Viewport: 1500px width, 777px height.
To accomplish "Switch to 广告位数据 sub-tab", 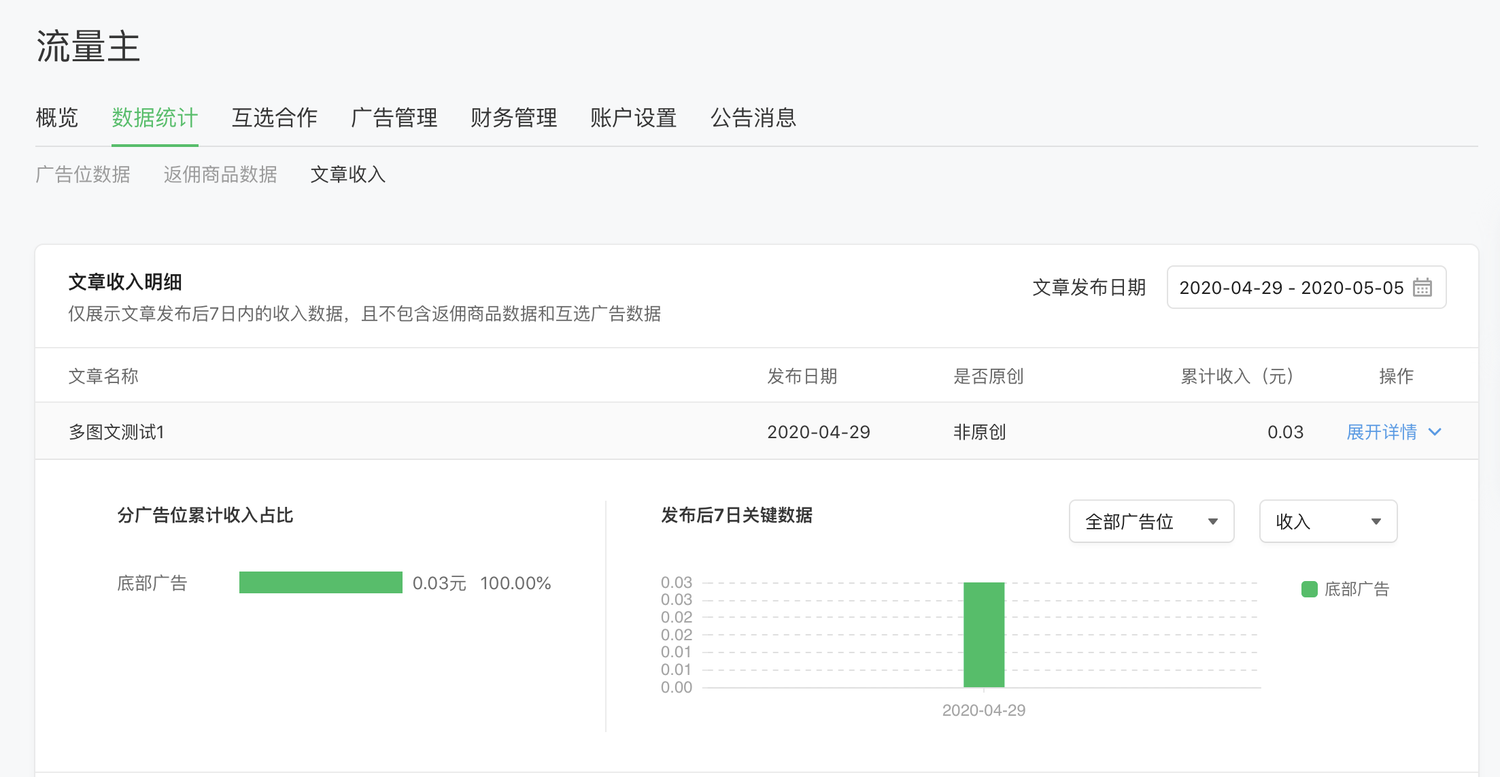I will [83, 175].
